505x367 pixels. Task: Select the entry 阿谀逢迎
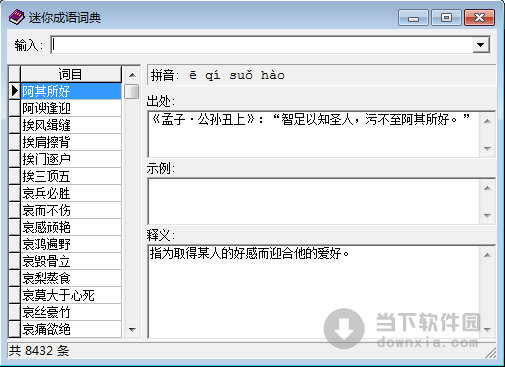(71, 108)
